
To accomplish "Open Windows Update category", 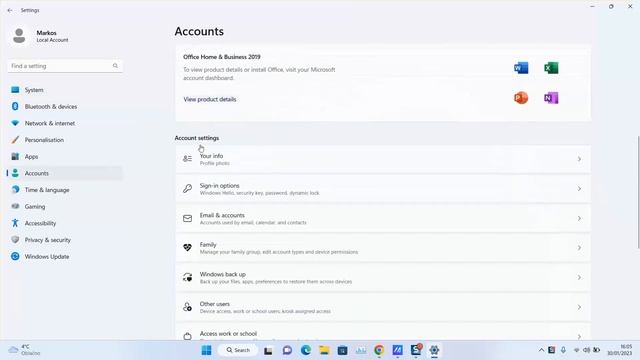I will pos(65,257).
